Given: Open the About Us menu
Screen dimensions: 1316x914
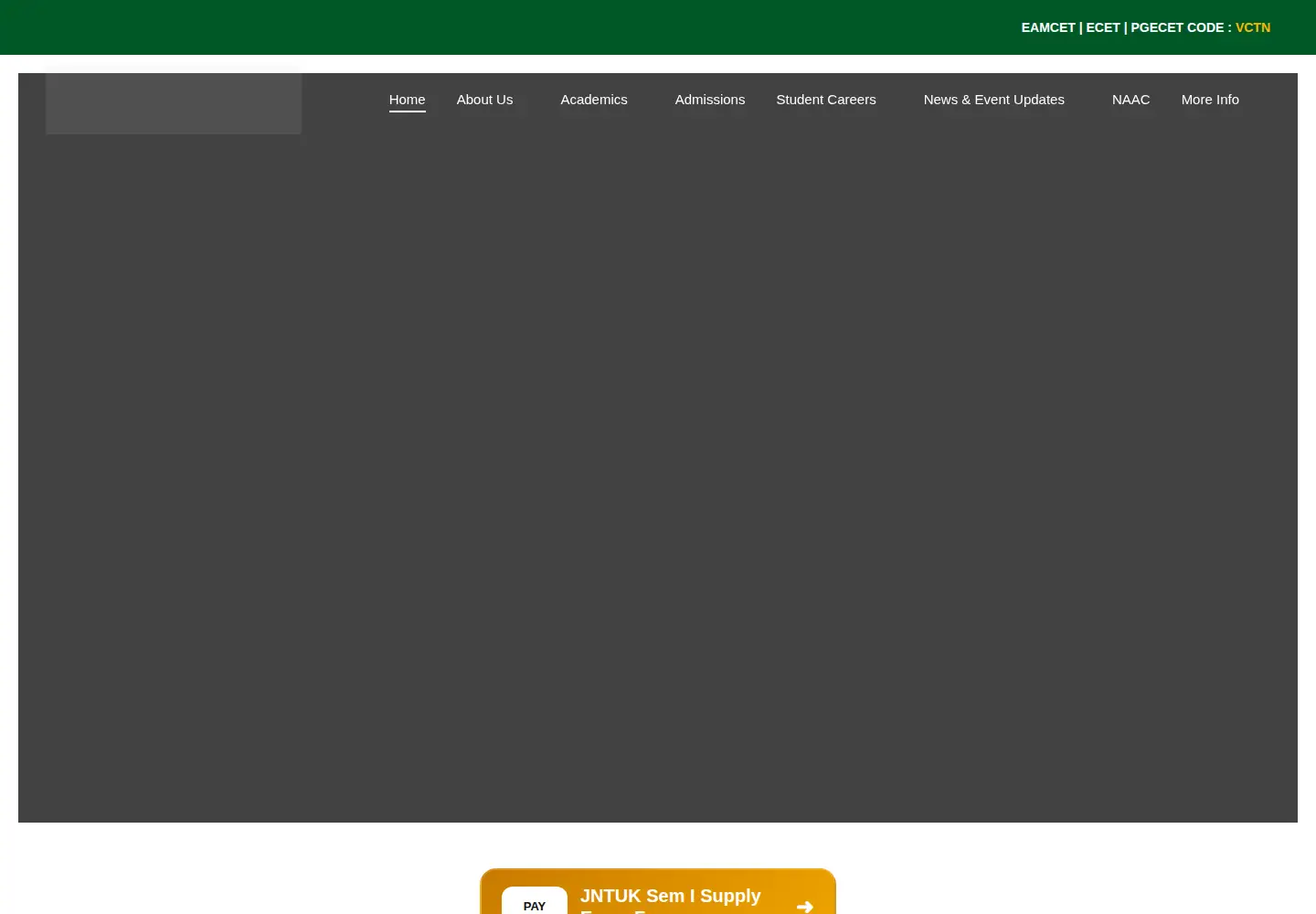Looking at the screenshot, I should (x=484, y=100).
